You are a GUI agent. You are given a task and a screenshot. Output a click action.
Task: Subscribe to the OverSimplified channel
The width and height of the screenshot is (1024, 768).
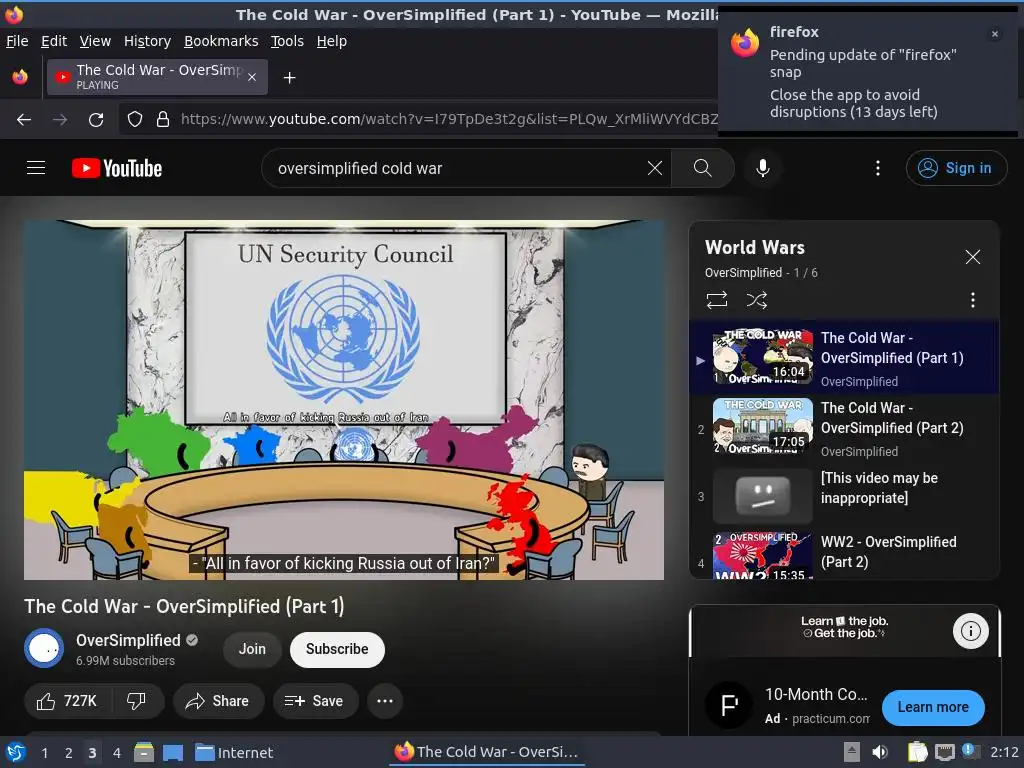(x=337, y=649)
